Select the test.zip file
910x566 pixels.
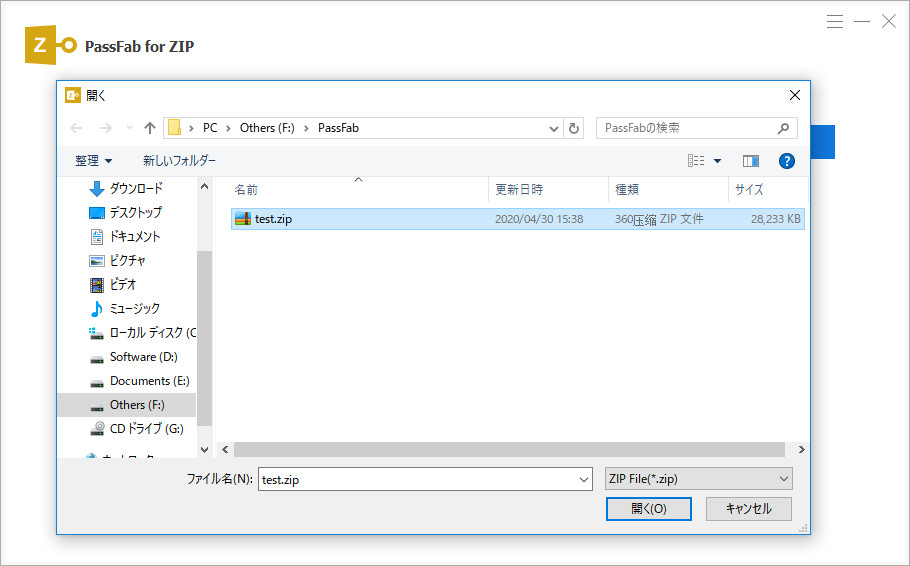518,219
